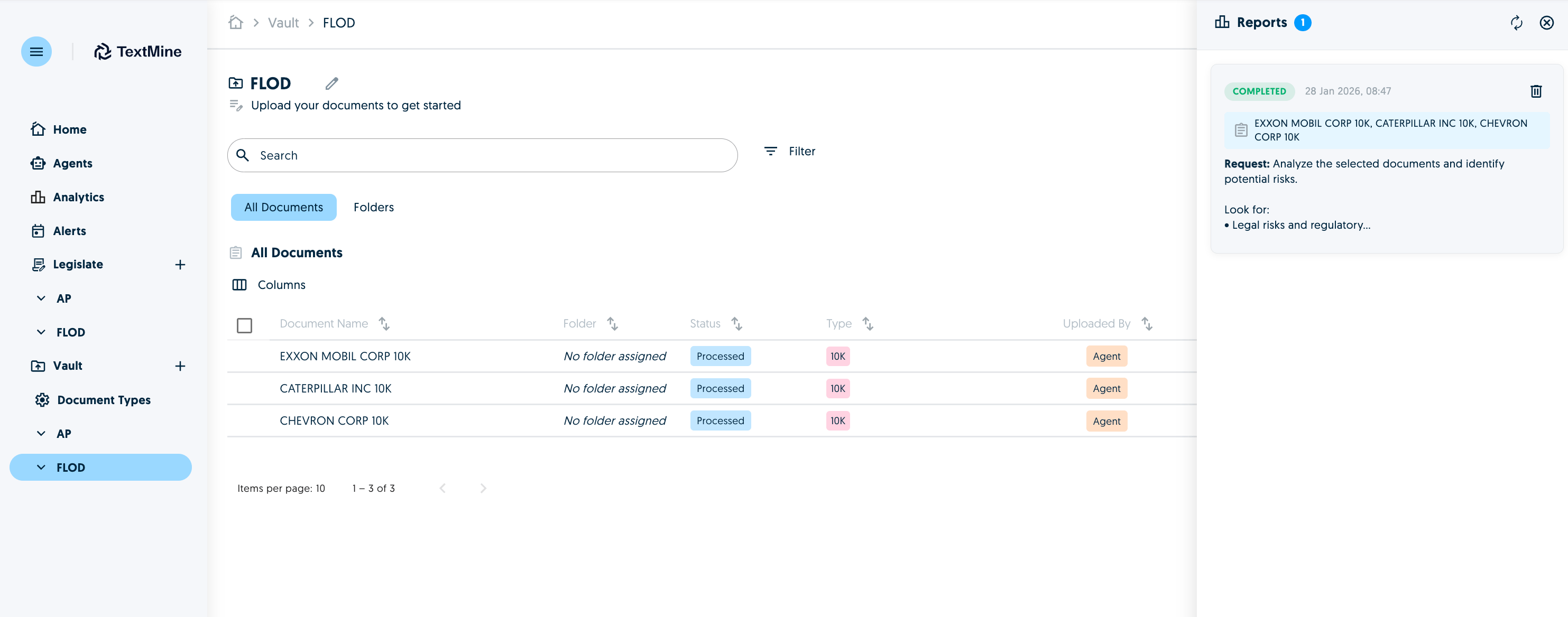This screenshot has width=1568, height=617.
Task: Sort by Uploaded By column
Action: tap(1147, 324)
